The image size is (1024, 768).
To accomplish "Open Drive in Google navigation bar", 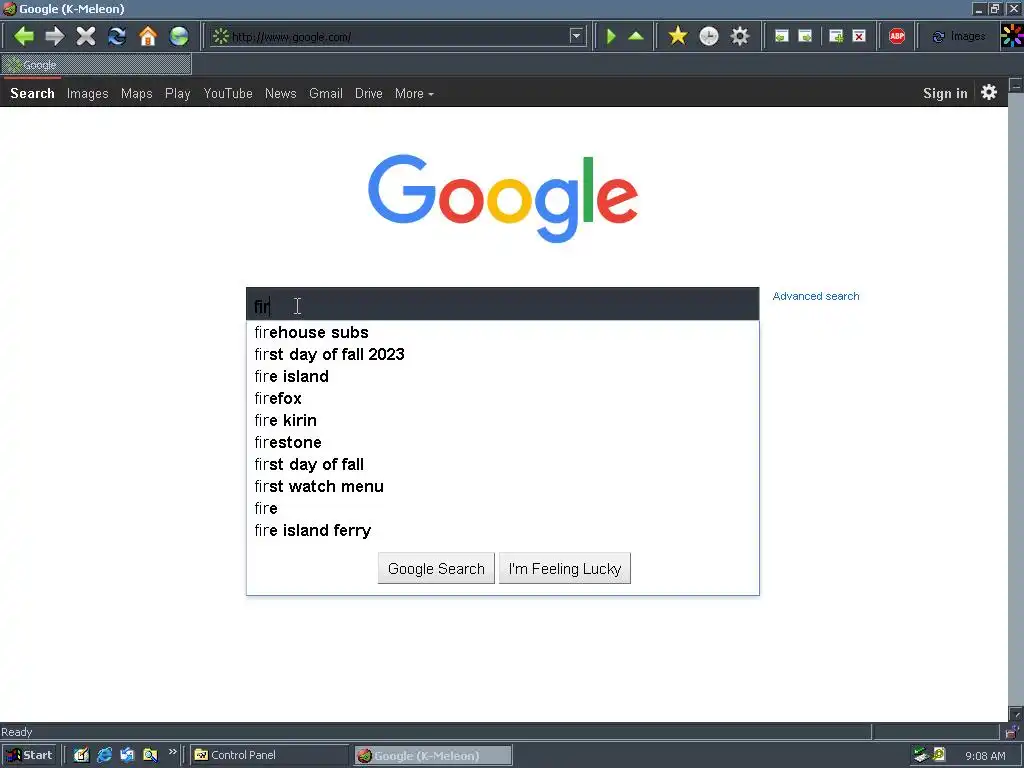I will (368, 93).
